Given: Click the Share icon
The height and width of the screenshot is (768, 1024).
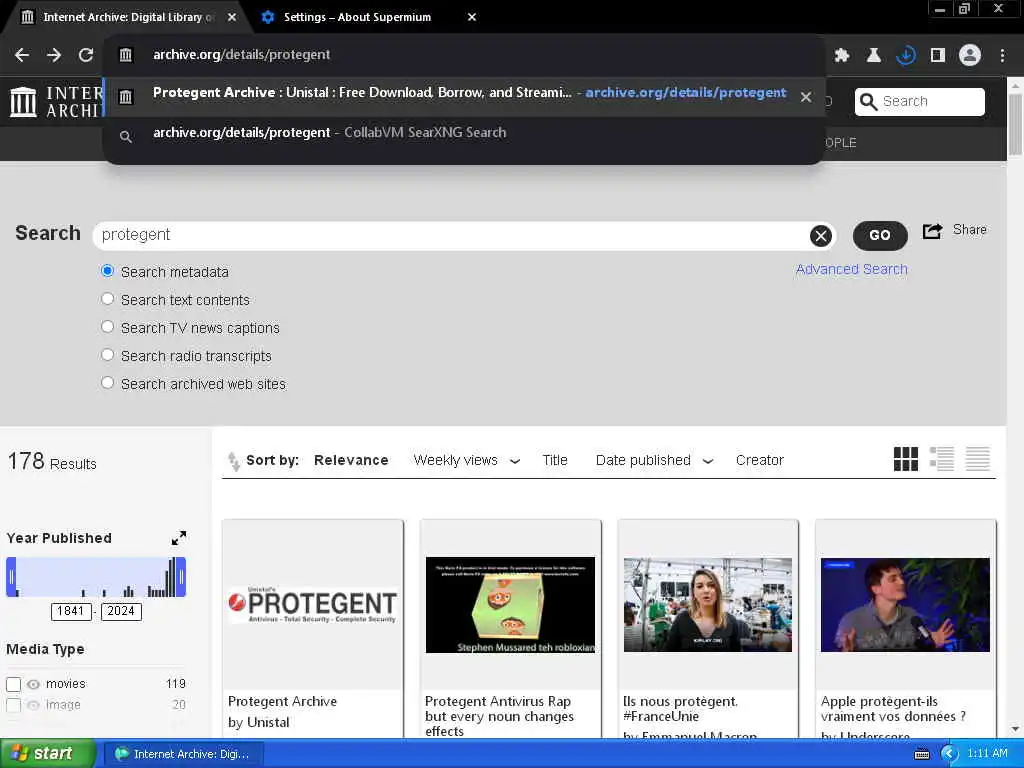Looking at the screenshot, I should (933, 231).
